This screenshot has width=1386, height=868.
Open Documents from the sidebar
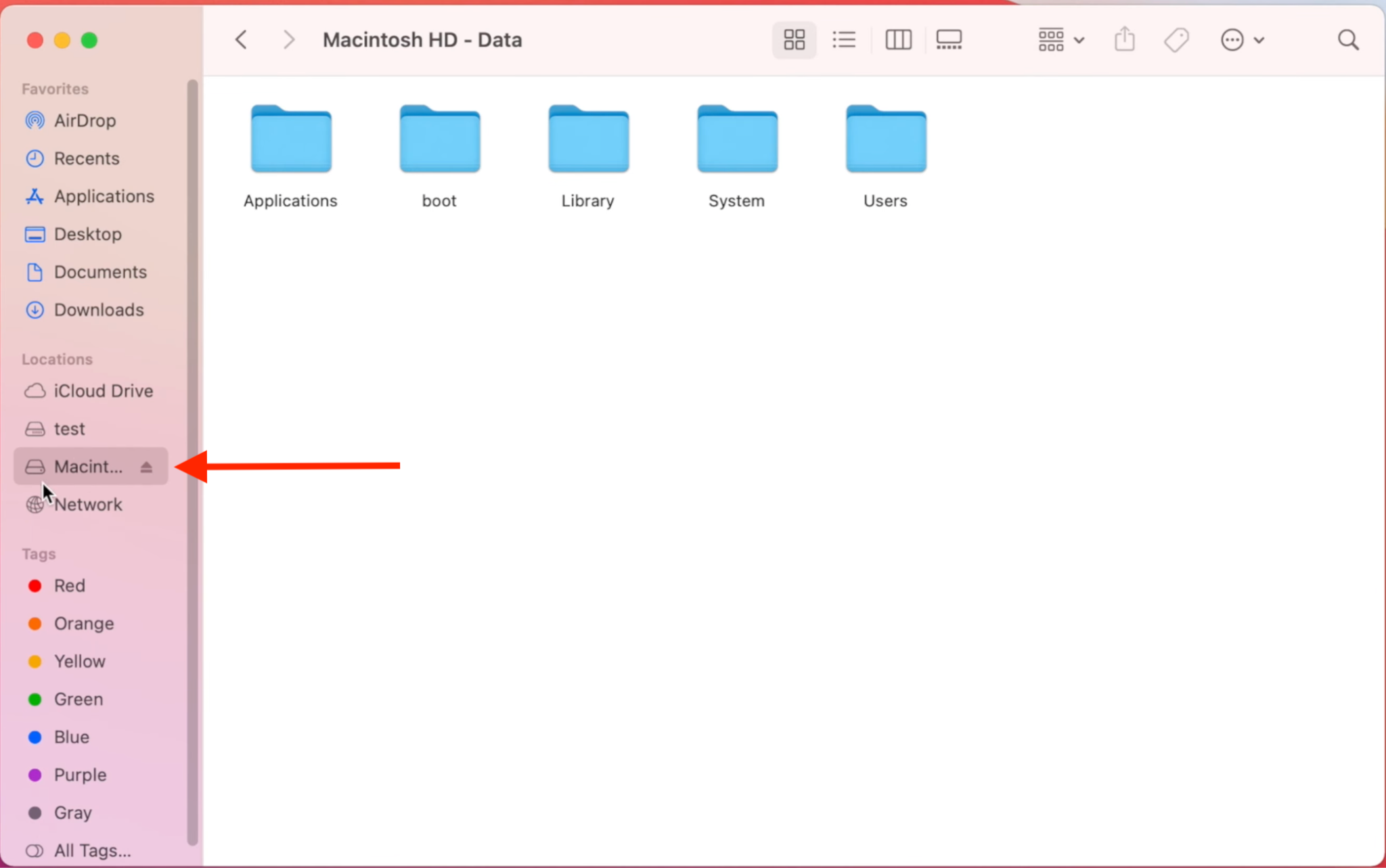click(100, 272)
